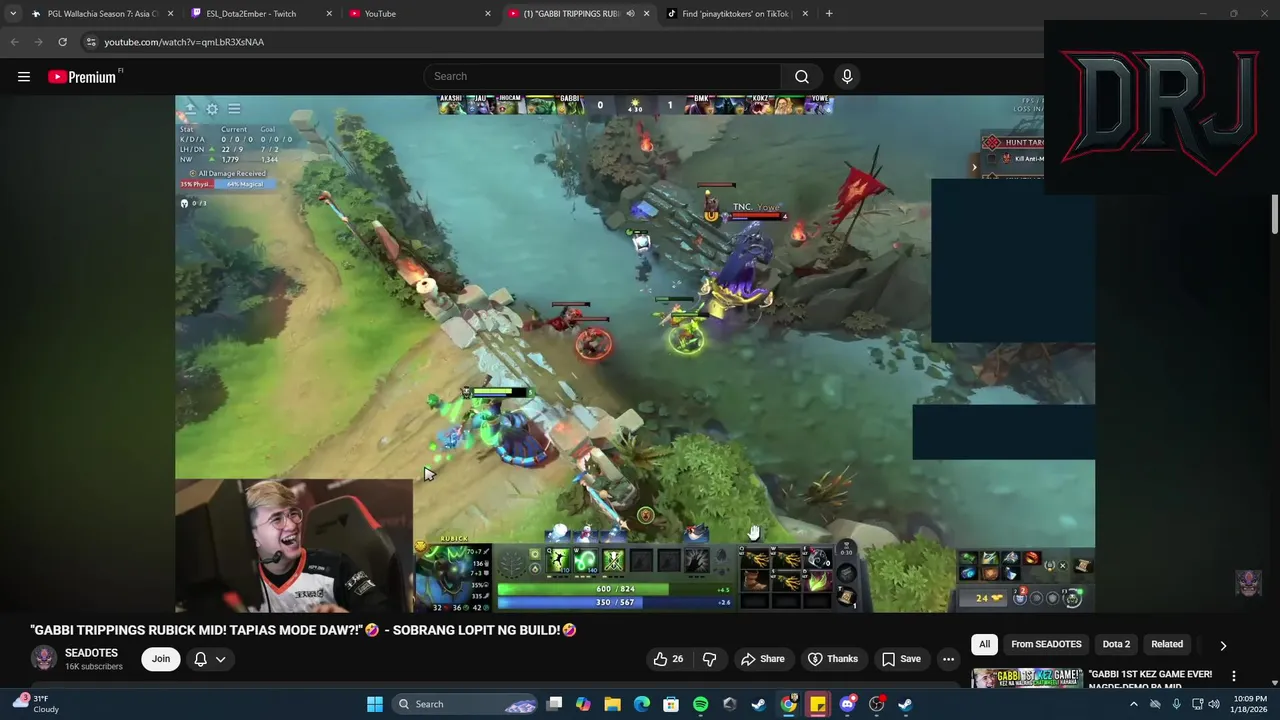Show hidden system tray icons chevron
Screen dimensions: 1280x720
(x=1133, y=704)
